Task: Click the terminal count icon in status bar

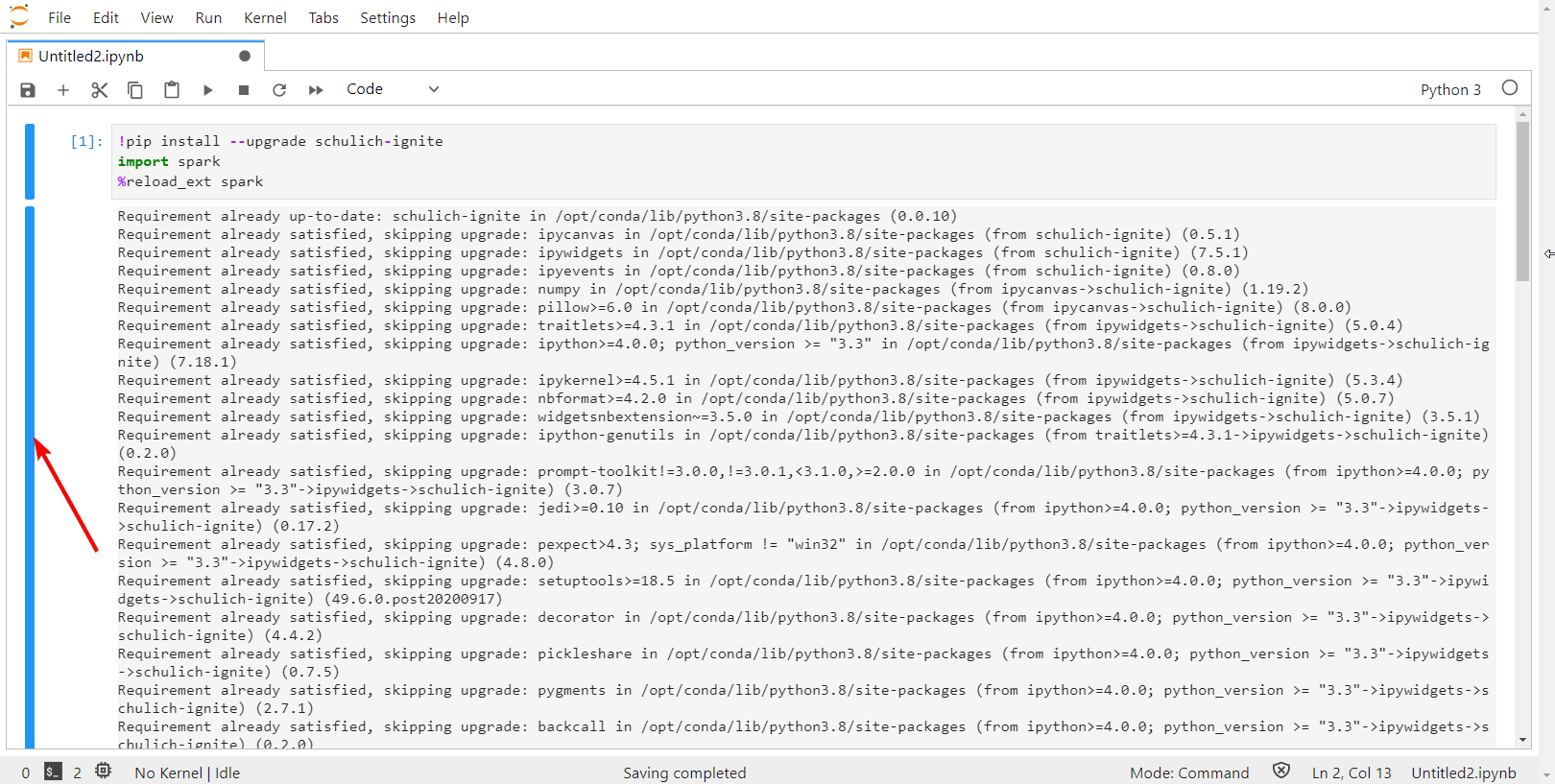Action: tap(53, 772)
